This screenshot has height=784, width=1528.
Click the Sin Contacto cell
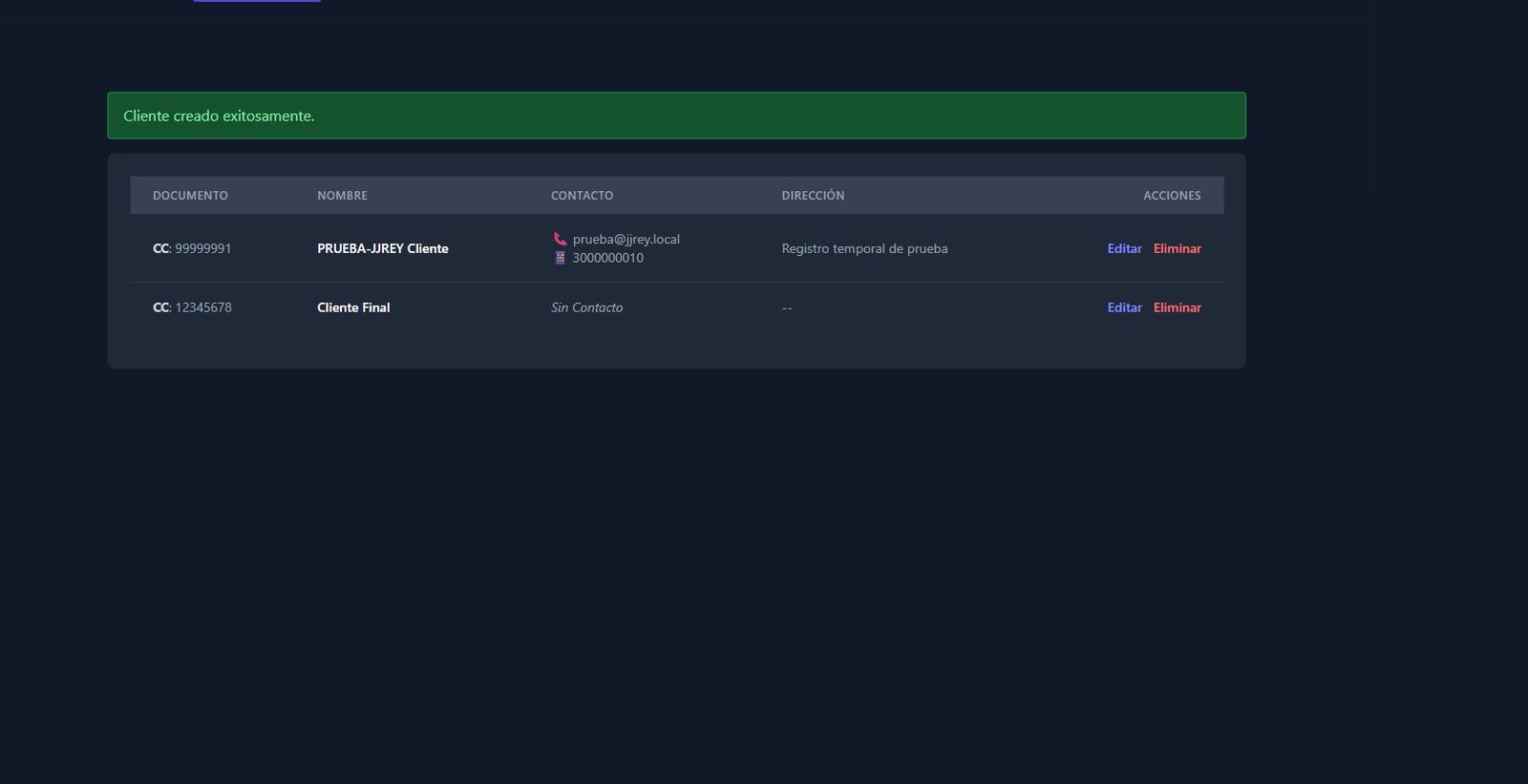click(x=586, y=307)
